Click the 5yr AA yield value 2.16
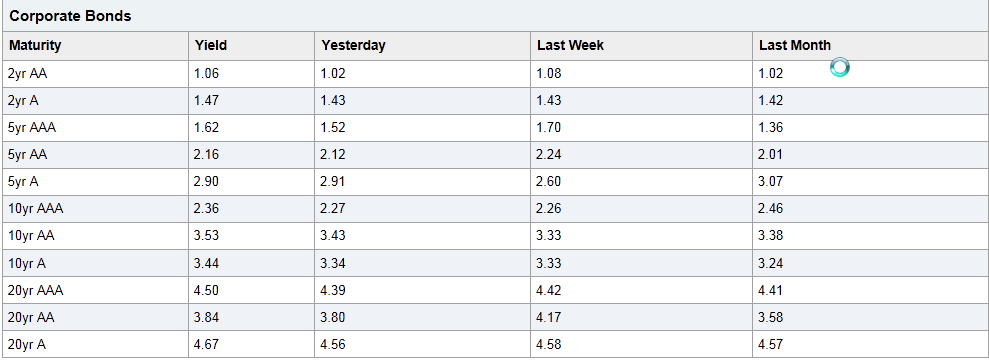Viewport: 989px width, 360px height. pos(206,154)
